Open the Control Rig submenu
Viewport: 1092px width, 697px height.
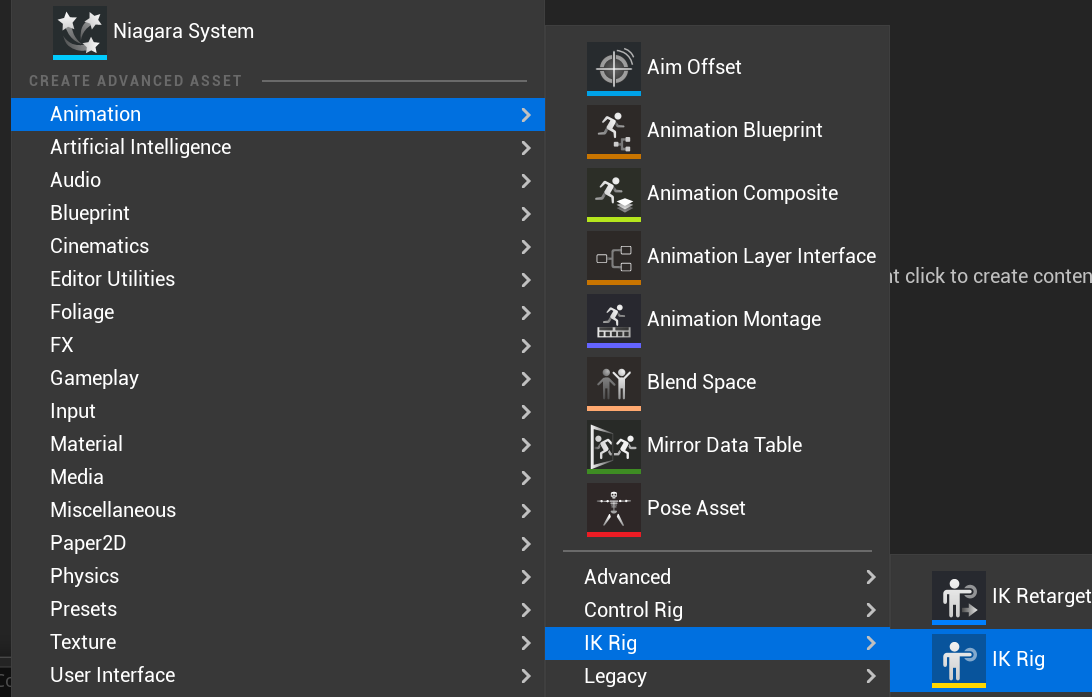click(x=717, y=610)
